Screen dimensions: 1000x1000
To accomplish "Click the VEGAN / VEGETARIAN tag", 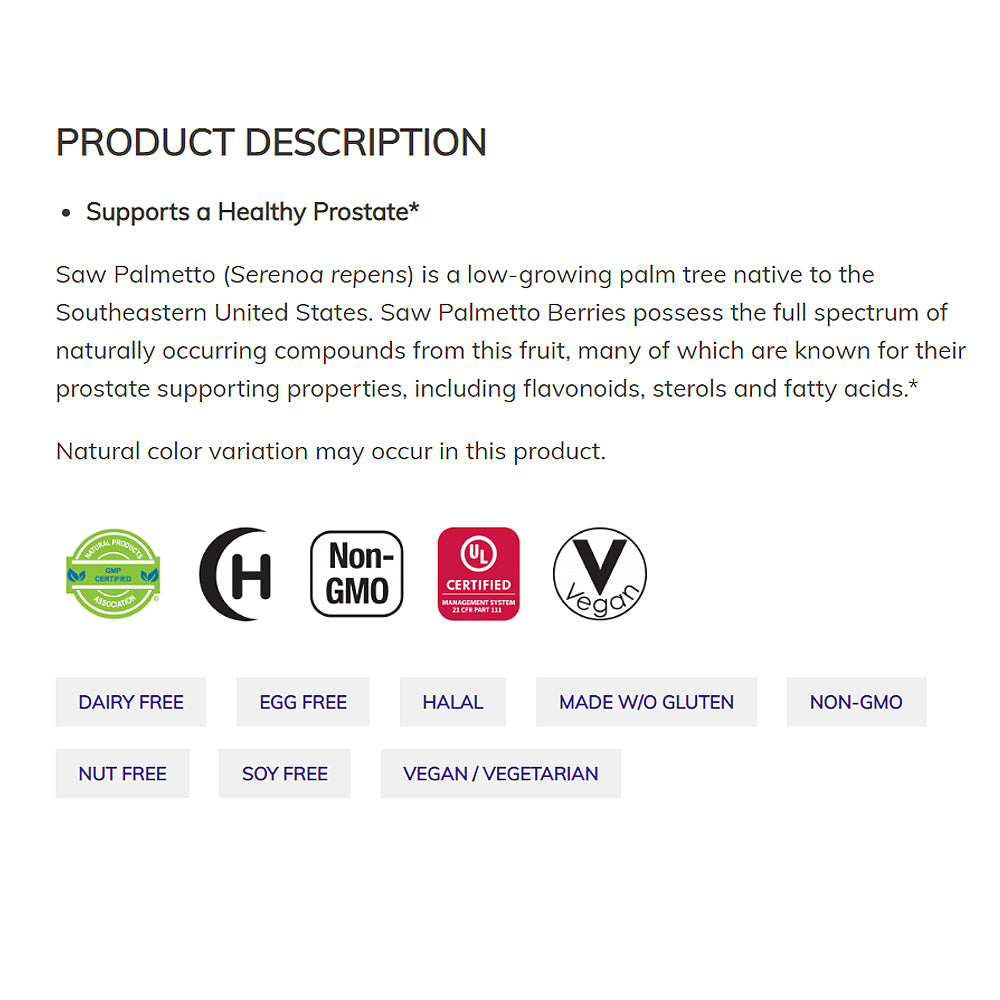I will coord(501,773).
